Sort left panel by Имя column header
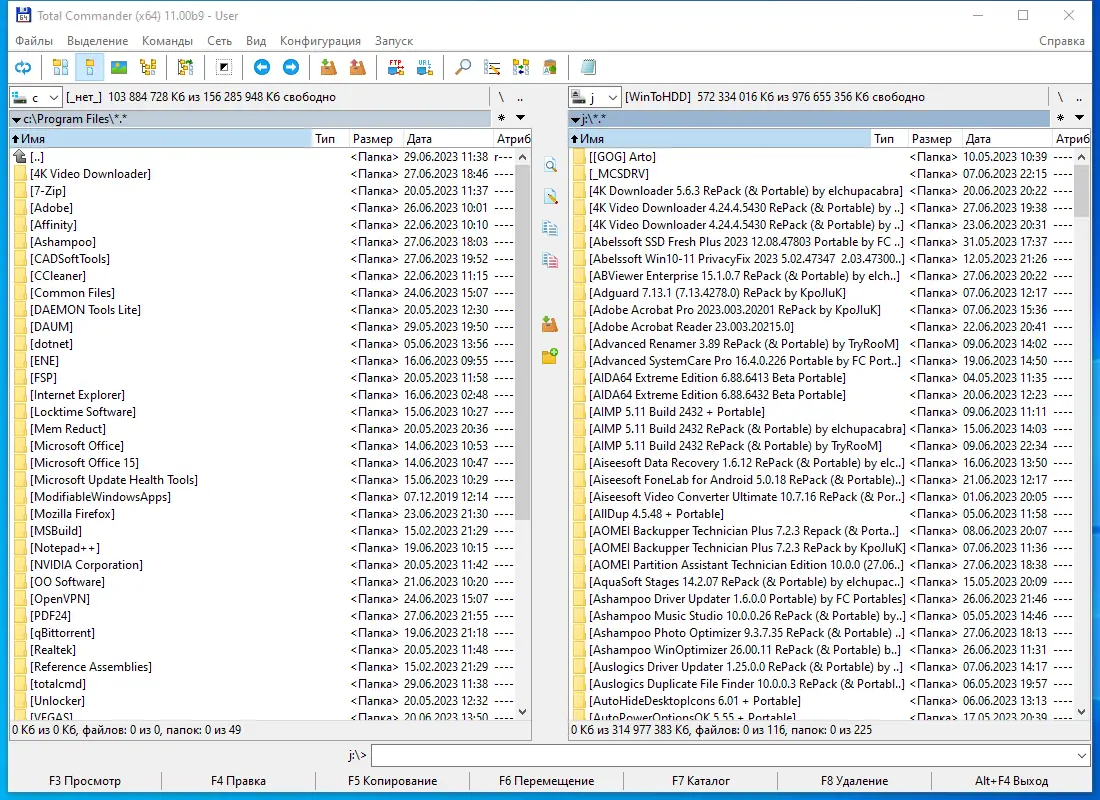Image resolution: width=1100 pixels, height=800 pixels. 161,139
